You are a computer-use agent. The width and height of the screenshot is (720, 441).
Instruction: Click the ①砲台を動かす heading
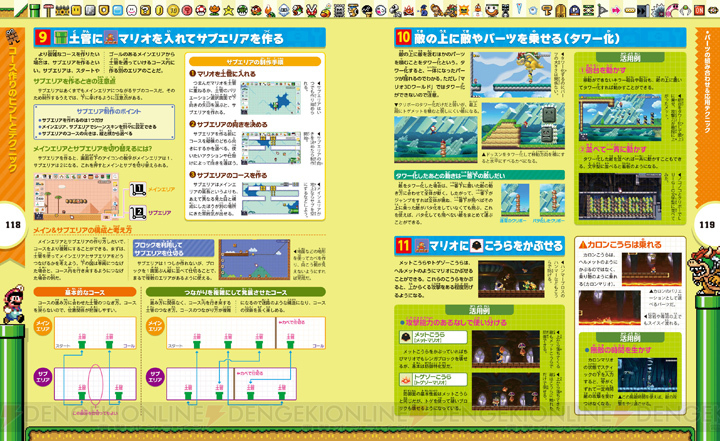tap(602, 70)
